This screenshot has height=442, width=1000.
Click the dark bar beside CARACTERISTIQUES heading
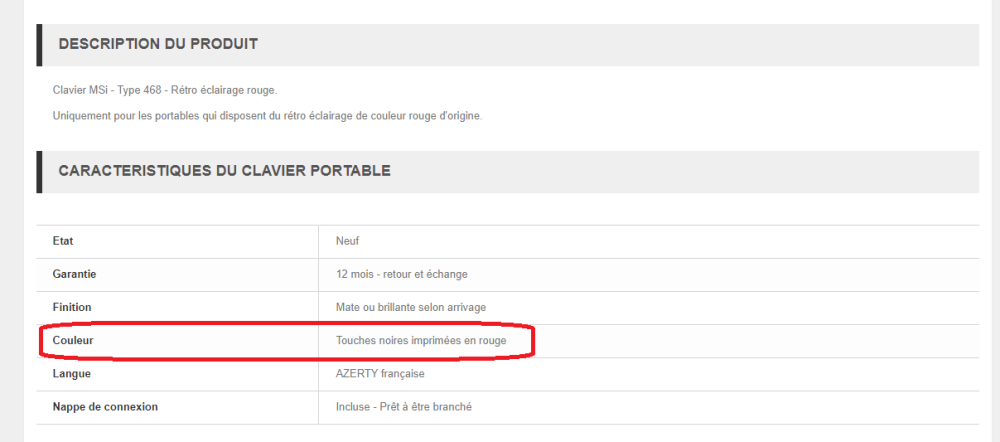pyautogui.click(x=39, y=172)
